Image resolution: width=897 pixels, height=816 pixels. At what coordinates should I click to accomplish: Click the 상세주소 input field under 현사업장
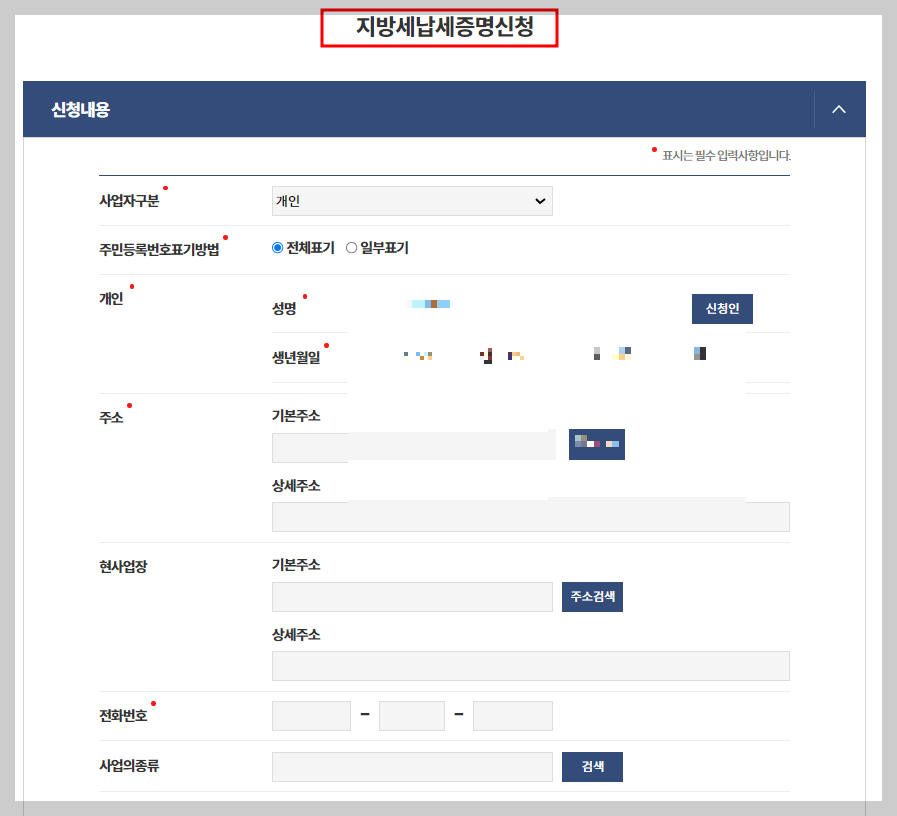[x=530, y=665]
